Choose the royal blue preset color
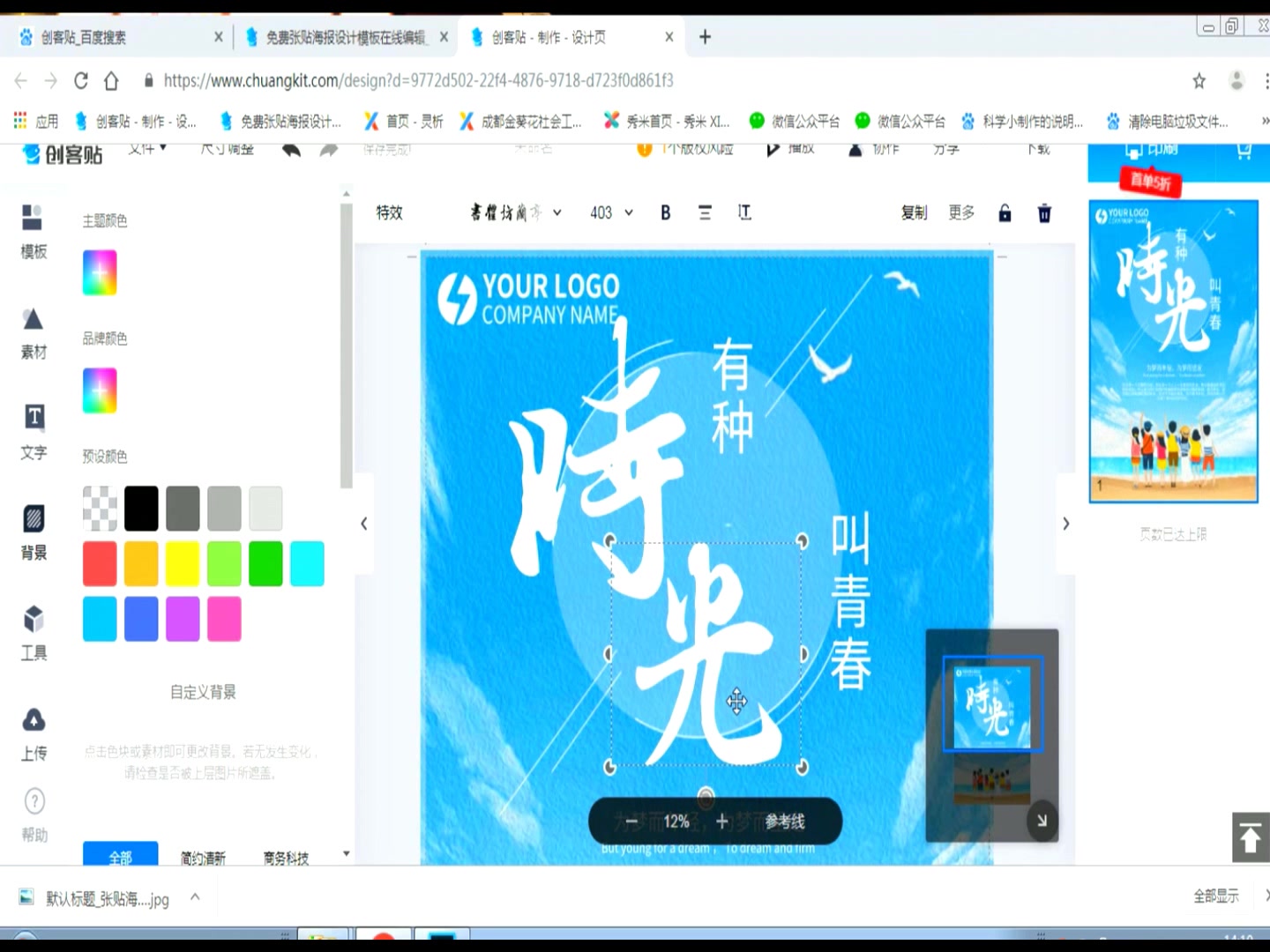 [141, 619]
